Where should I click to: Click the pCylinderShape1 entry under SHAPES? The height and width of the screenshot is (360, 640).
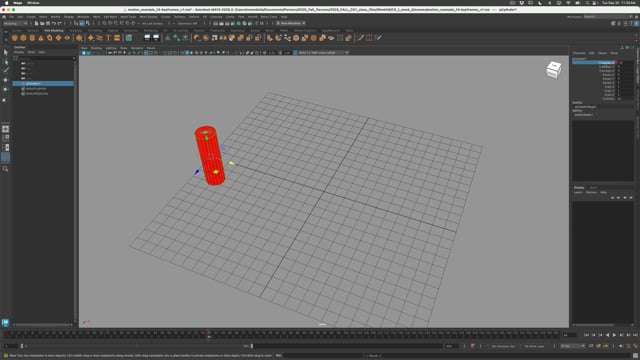(x=586, y=107)
